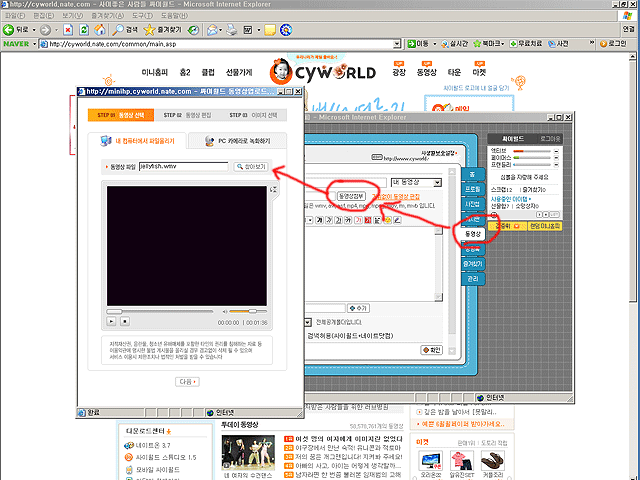The image size is (640, 480).
Task: Click the orange video editing link
Action: click(396, 197)
